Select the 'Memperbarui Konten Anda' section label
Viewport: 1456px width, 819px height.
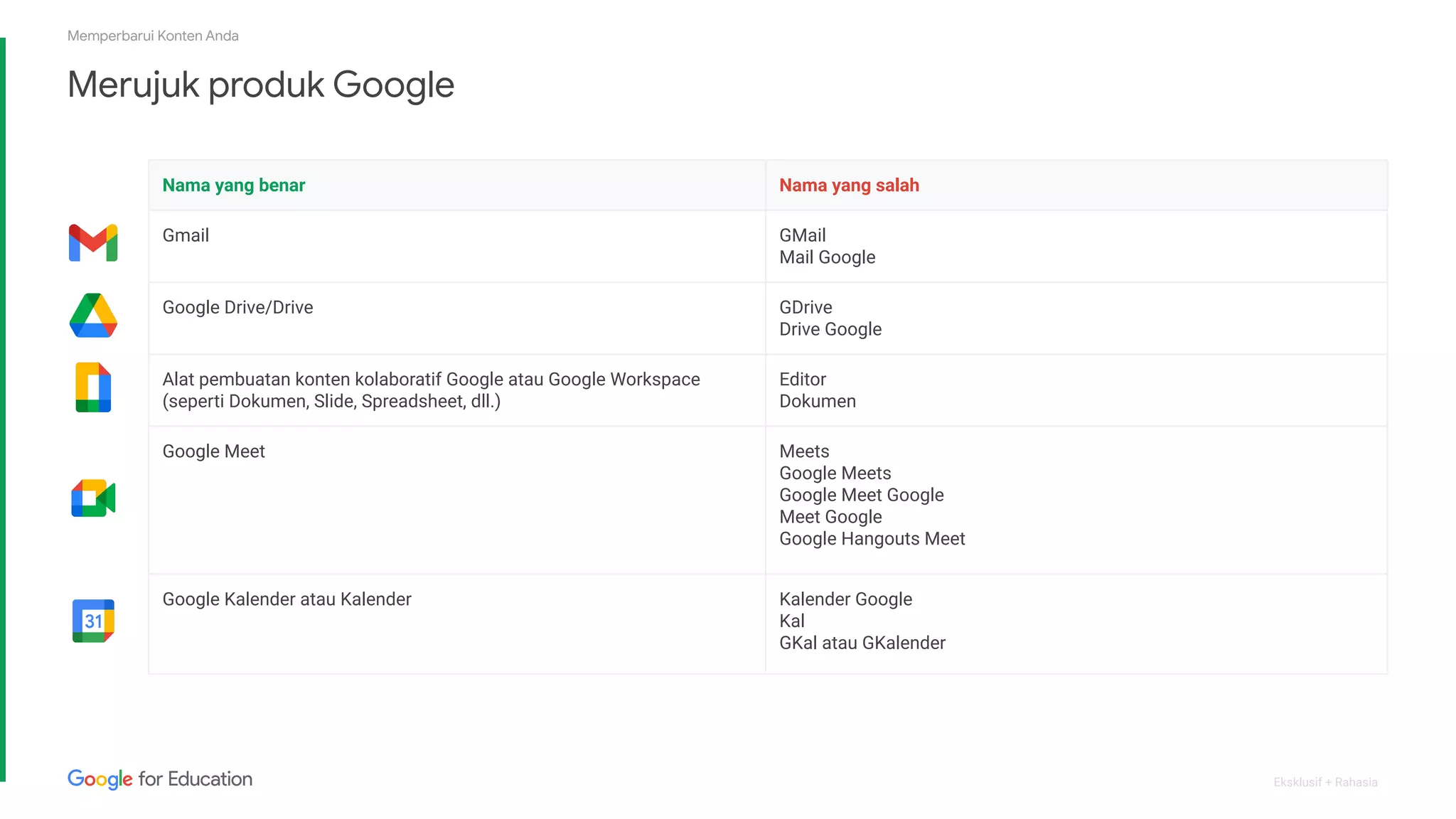153,36
